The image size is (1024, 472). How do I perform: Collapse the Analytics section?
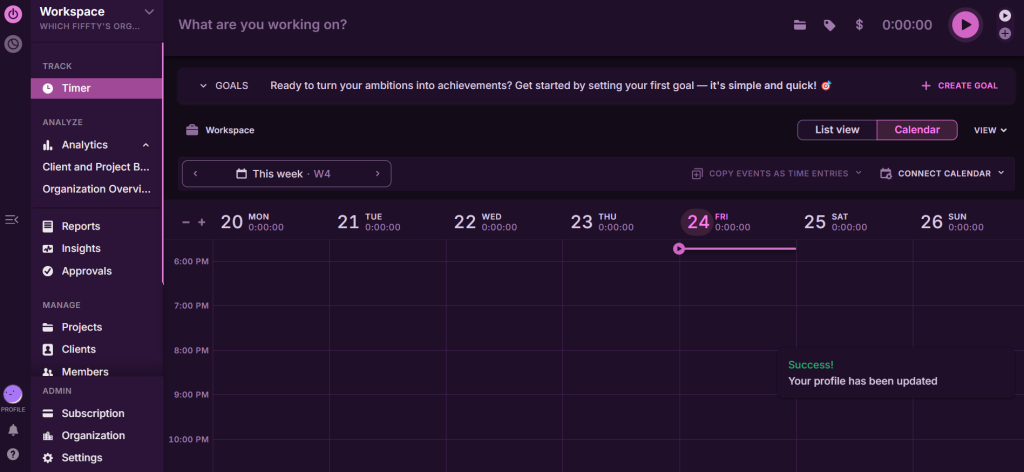pos(146,145)
